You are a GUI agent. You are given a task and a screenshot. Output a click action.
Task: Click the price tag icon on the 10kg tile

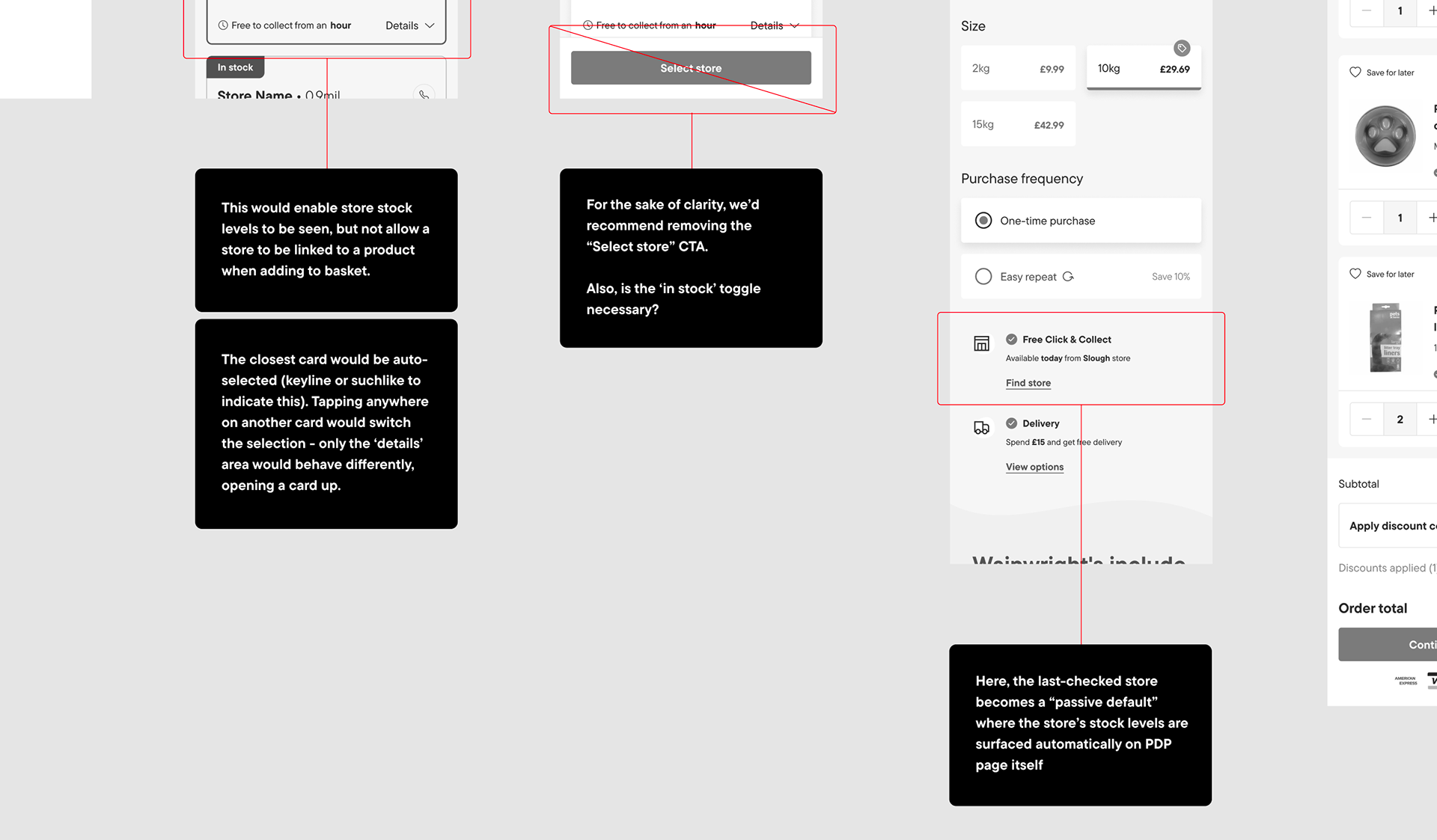click(x=1182, y=48)
